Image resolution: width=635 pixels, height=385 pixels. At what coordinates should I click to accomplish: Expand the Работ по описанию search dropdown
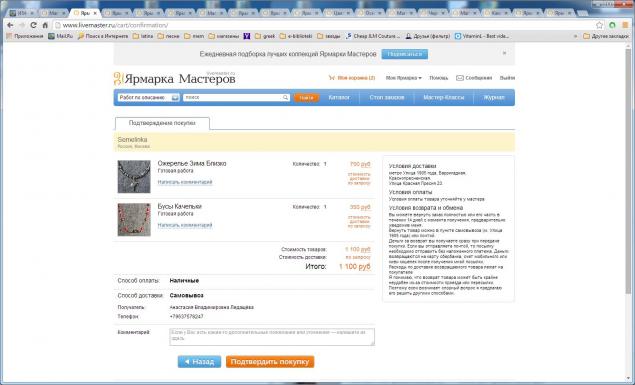click(148, 98)
